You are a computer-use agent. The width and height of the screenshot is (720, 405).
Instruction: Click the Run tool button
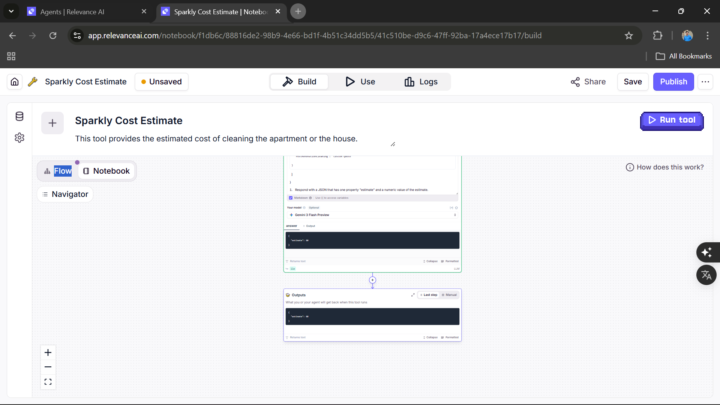[x=672, y=120]
